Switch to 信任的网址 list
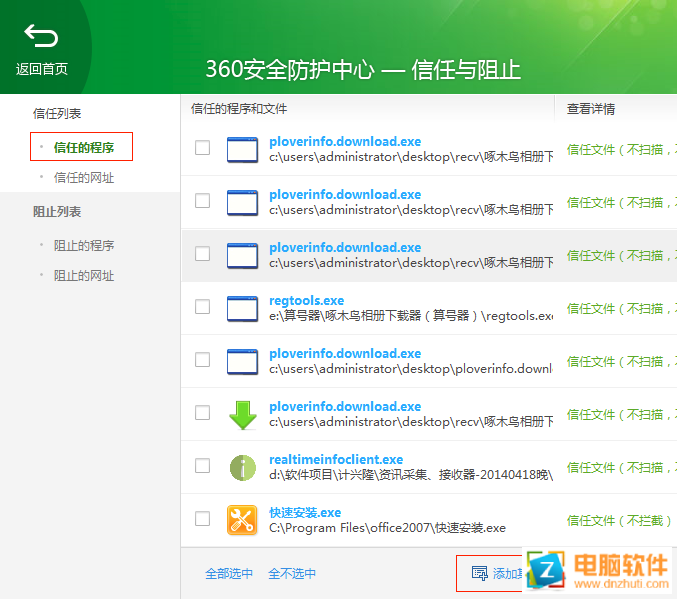The height and width of the screenshot is (599, 677). click(83, 177)
